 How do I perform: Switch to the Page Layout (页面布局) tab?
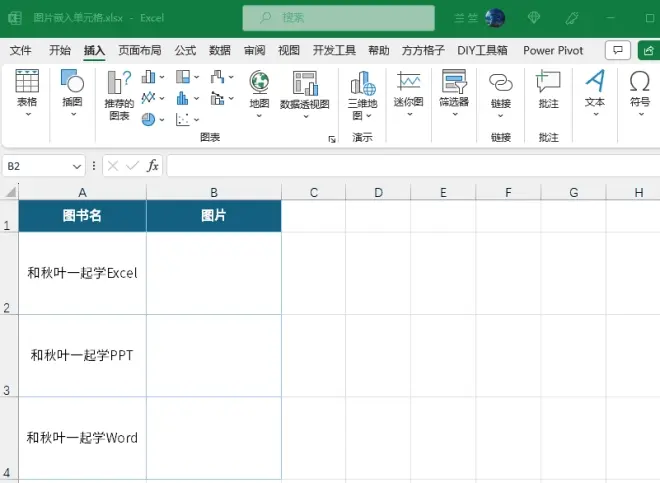(x=140, y=51)
